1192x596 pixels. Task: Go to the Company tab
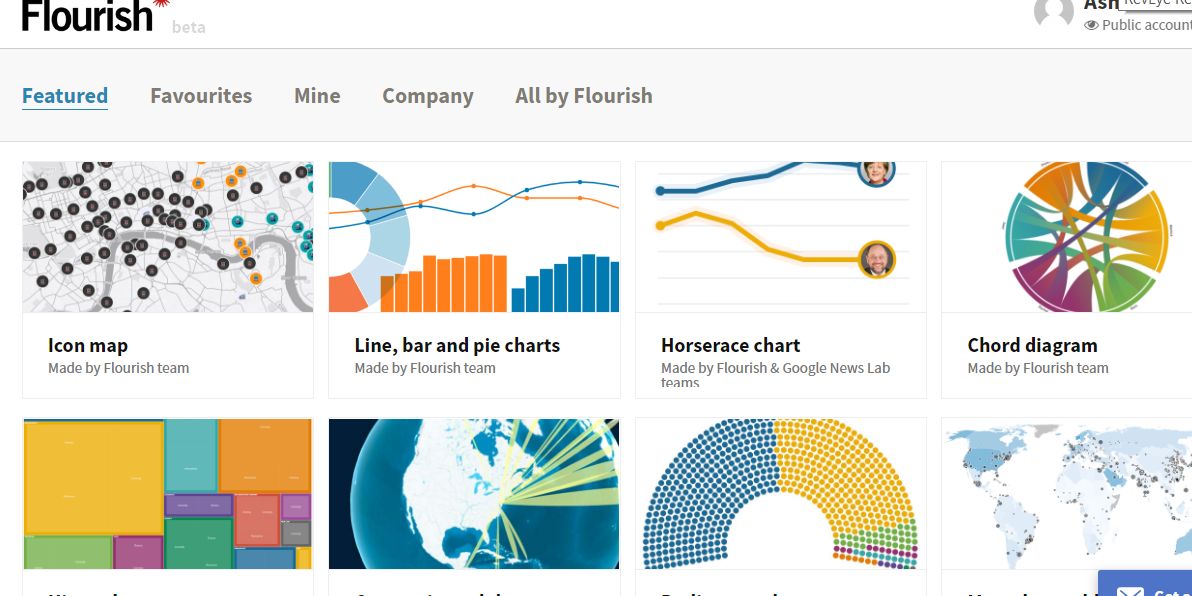(x=427, y=96)
